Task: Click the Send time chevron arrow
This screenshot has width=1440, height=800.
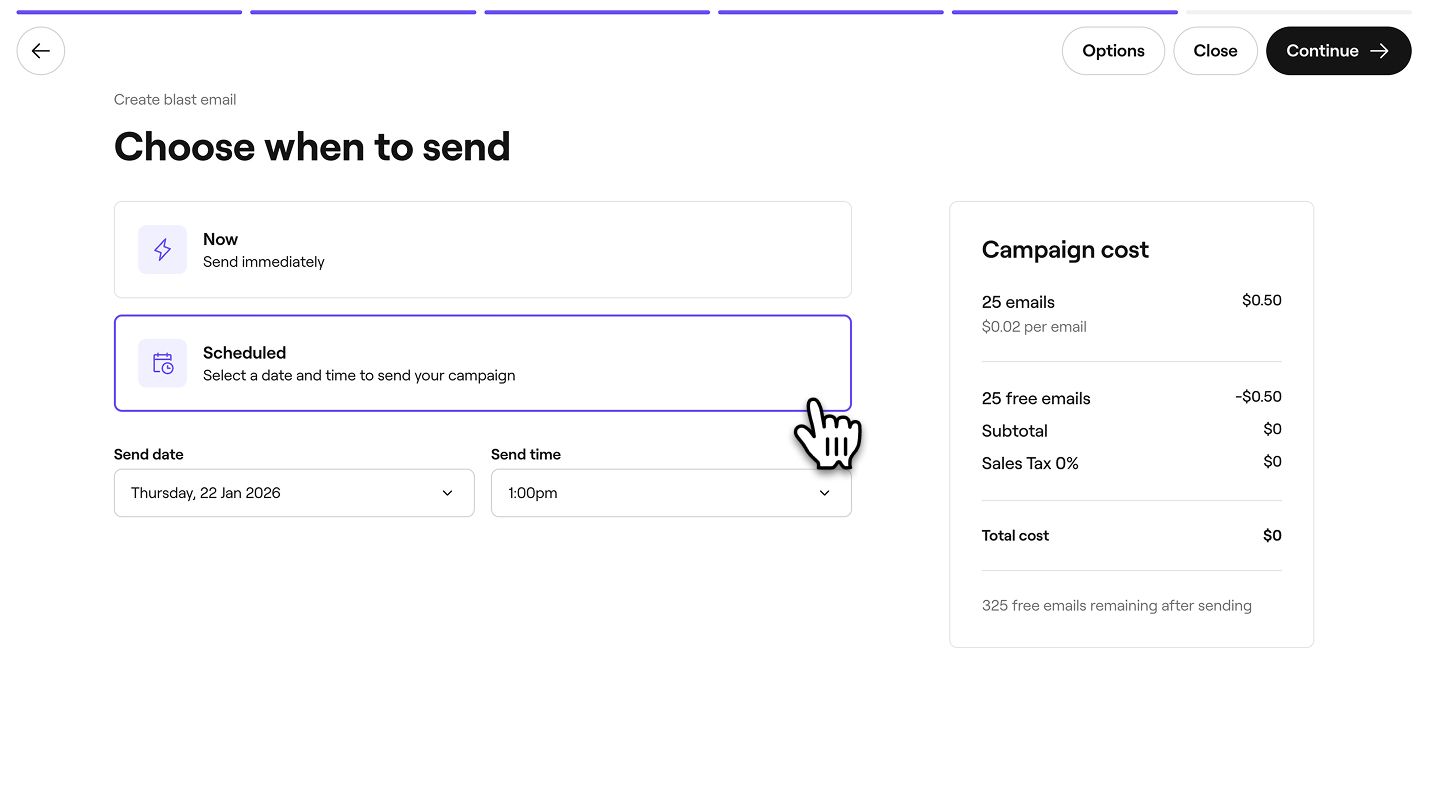Action: click(824, 493)
